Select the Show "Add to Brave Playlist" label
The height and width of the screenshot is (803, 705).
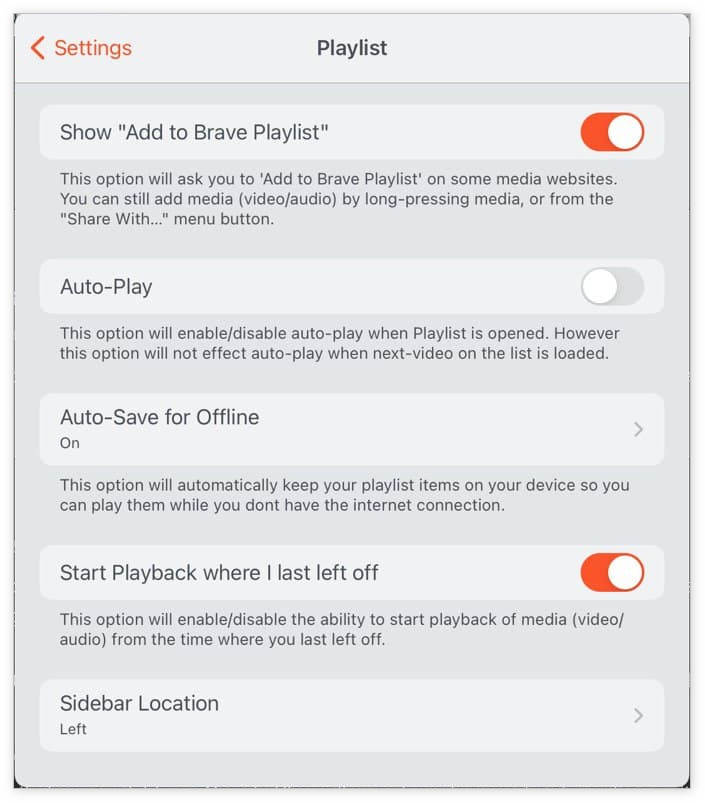pyautogui.click(x=194, y=132)
